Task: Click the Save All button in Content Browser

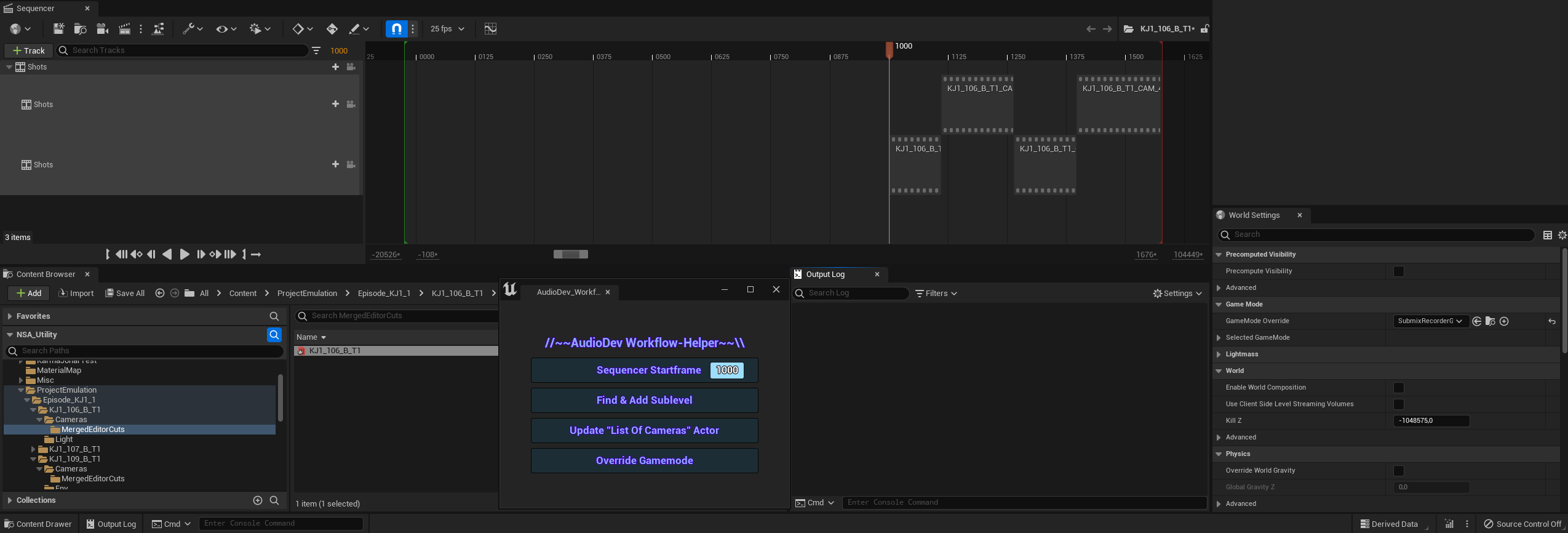Action: (125, 294)
